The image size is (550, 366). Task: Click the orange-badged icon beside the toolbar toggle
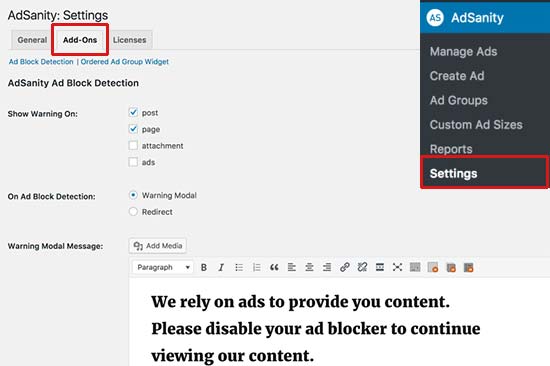tap(433, 267)
